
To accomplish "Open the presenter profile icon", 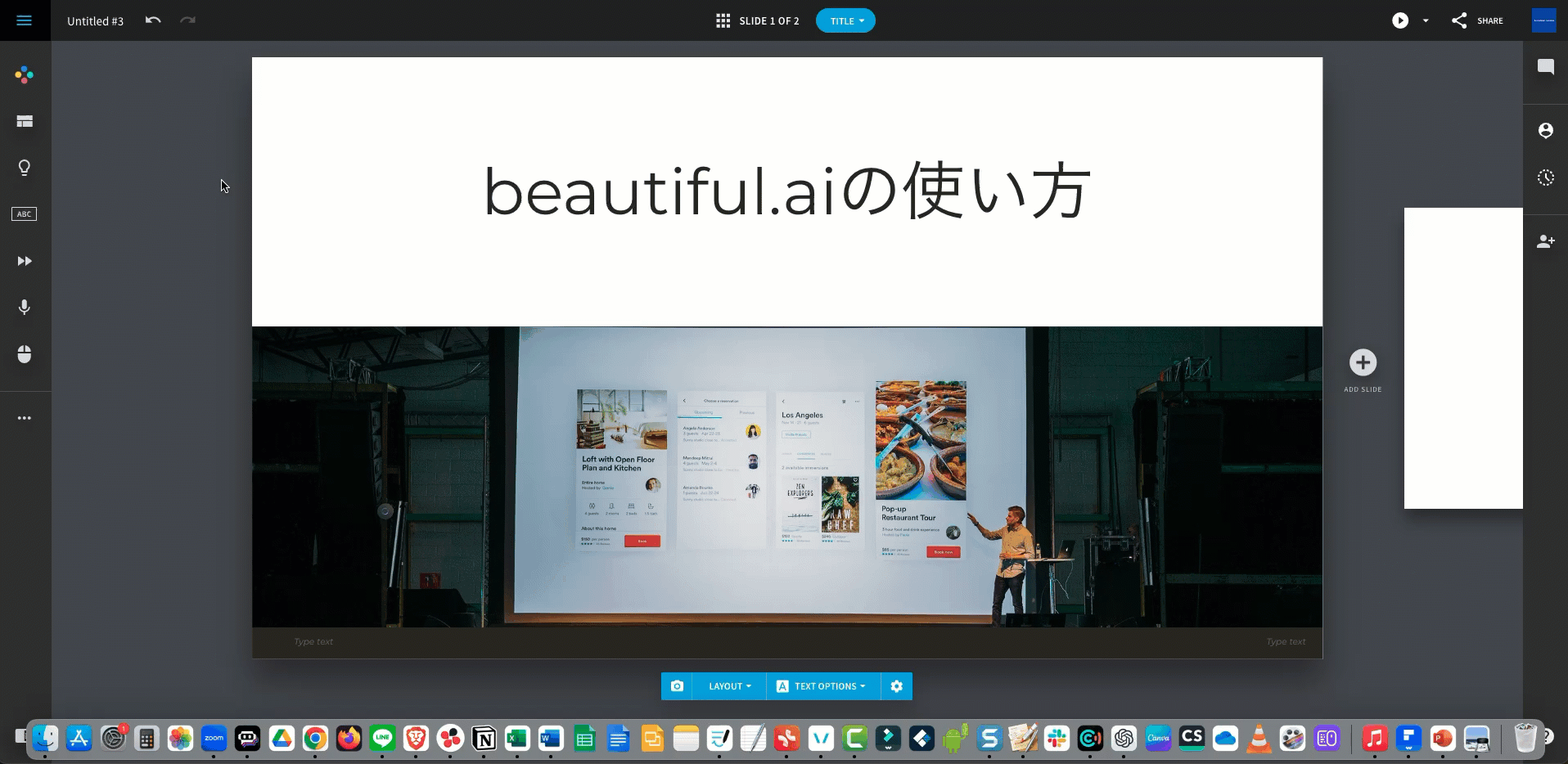I will tap(1545, 131).
